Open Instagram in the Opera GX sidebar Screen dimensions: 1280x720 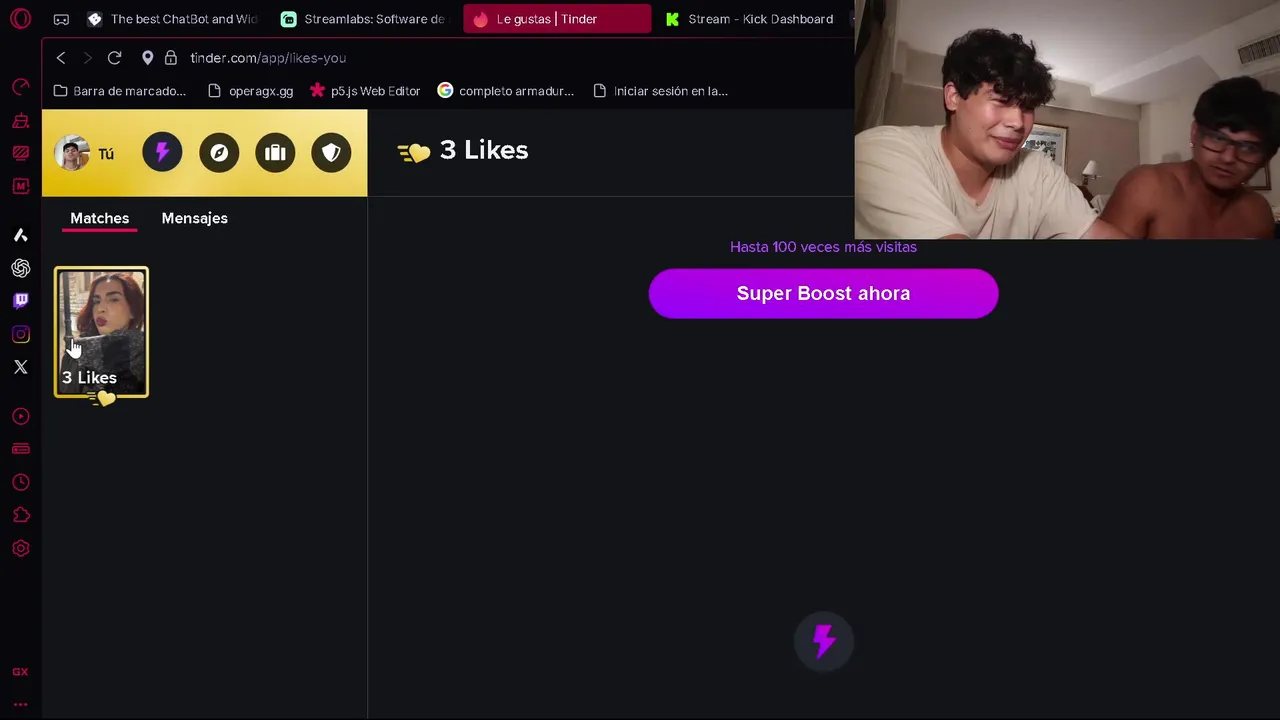pyautogui.click(x=20, y=334)
